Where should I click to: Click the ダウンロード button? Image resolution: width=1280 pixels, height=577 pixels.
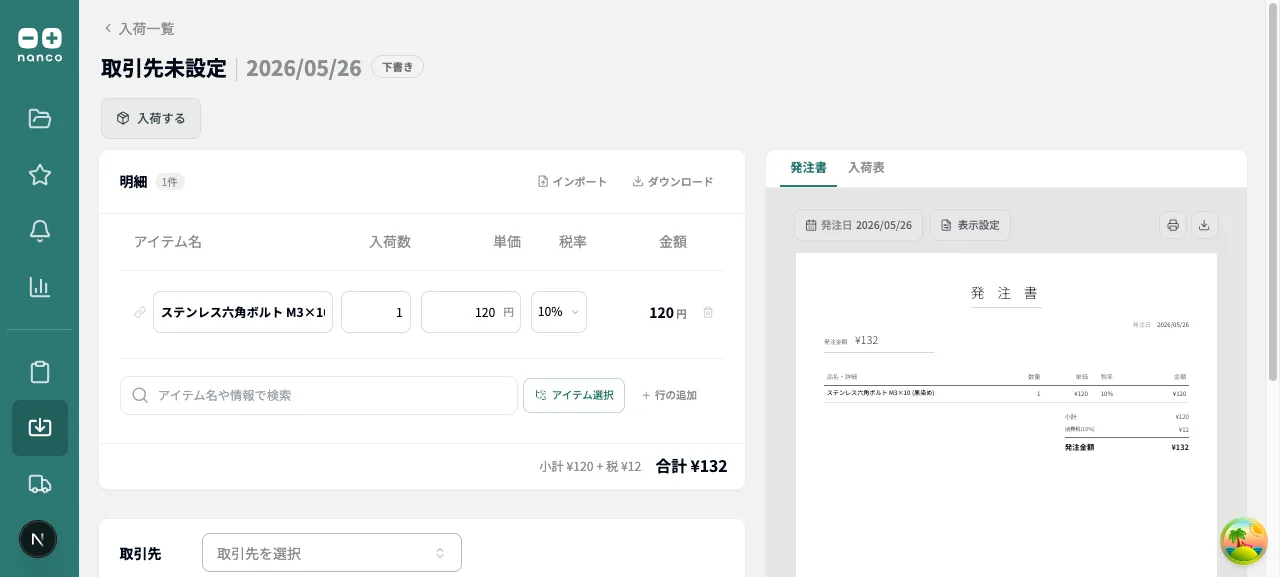tap(673, 182)
